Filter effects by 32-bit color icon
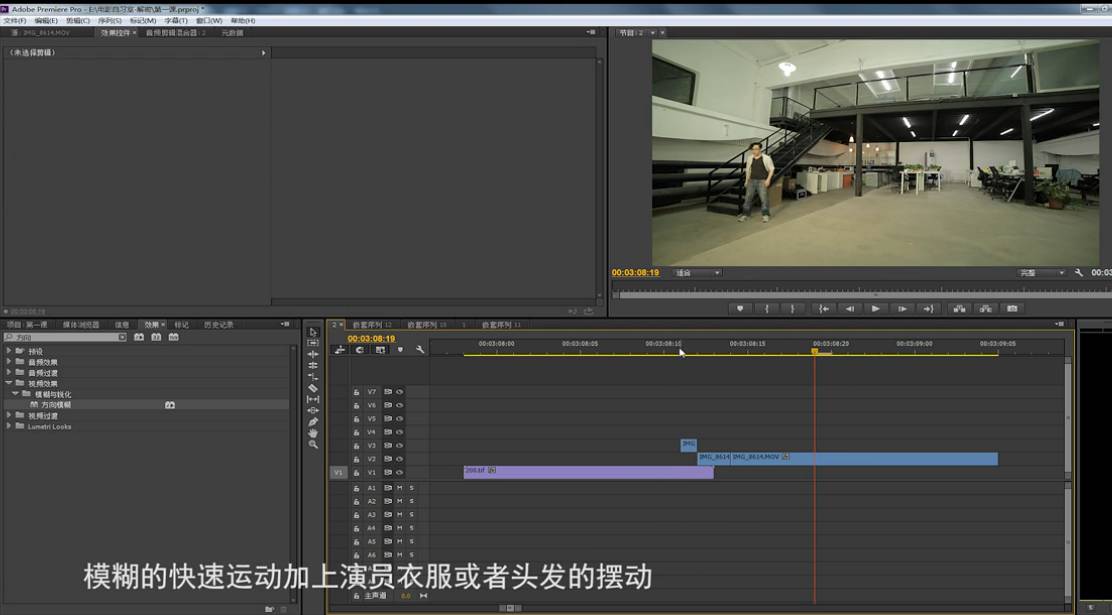Viewport: 1112px width, 615px height. tap(156, 337)
